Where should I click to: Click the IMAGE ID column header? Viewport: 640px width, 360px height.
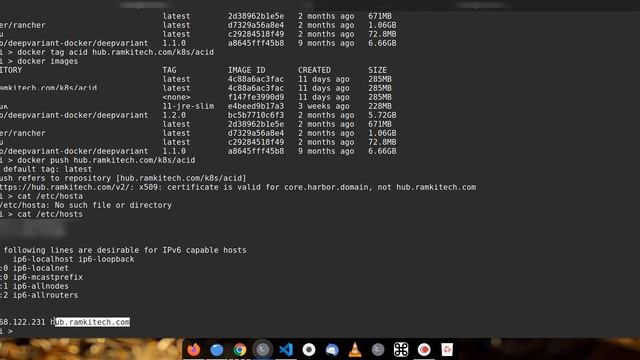(247, 70)
